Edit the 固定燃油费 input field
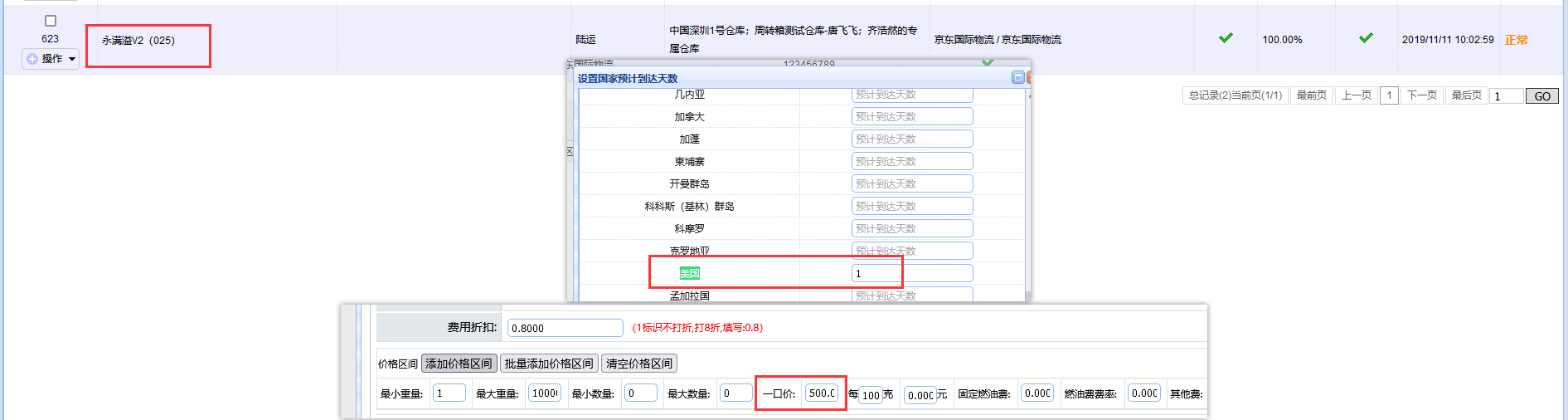Screen dimensions: 1568x420 click(1037, 393)
